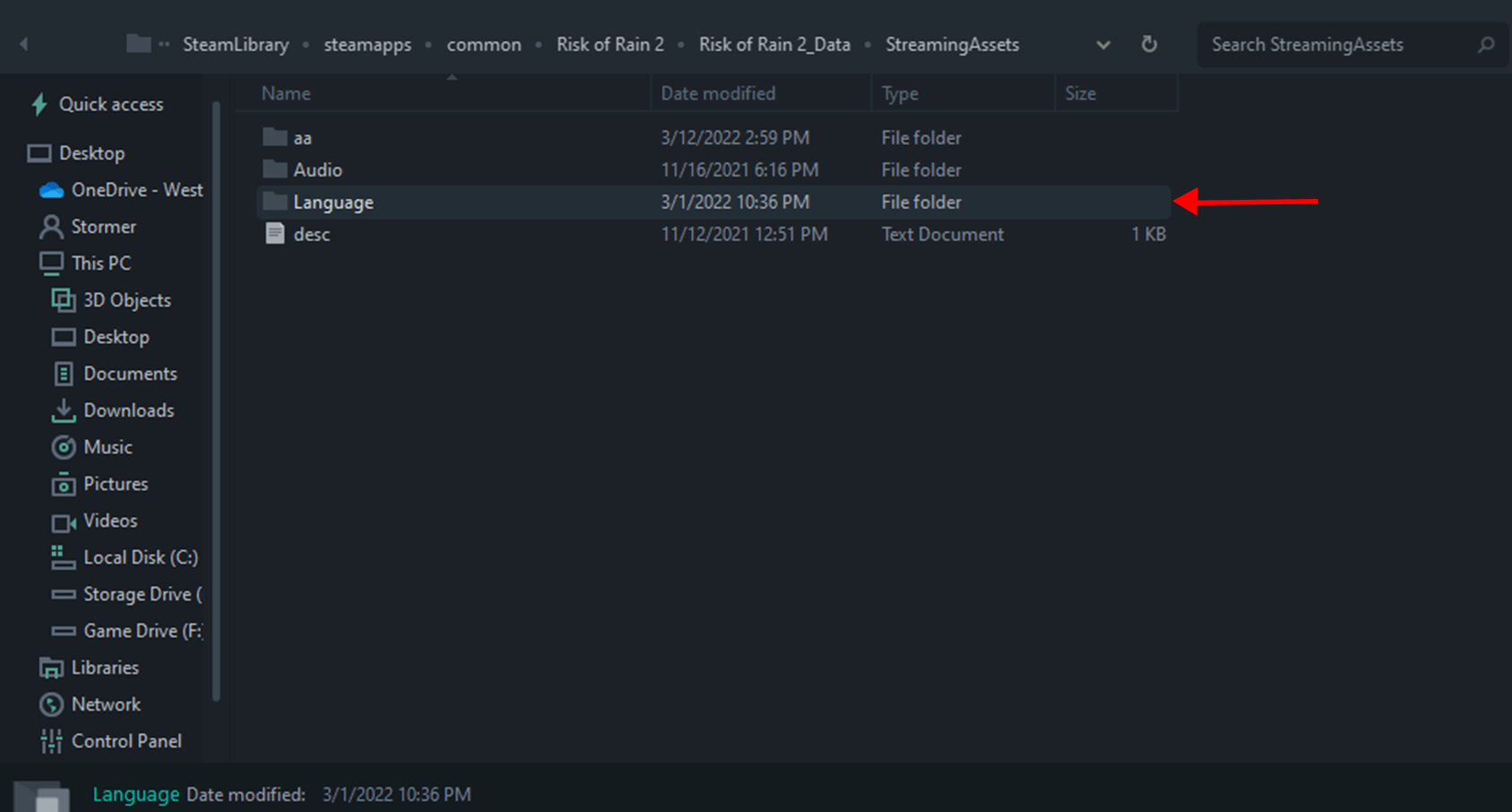Click the aa folder icon
Screen dimensions: 1512x812
(275, 137)
